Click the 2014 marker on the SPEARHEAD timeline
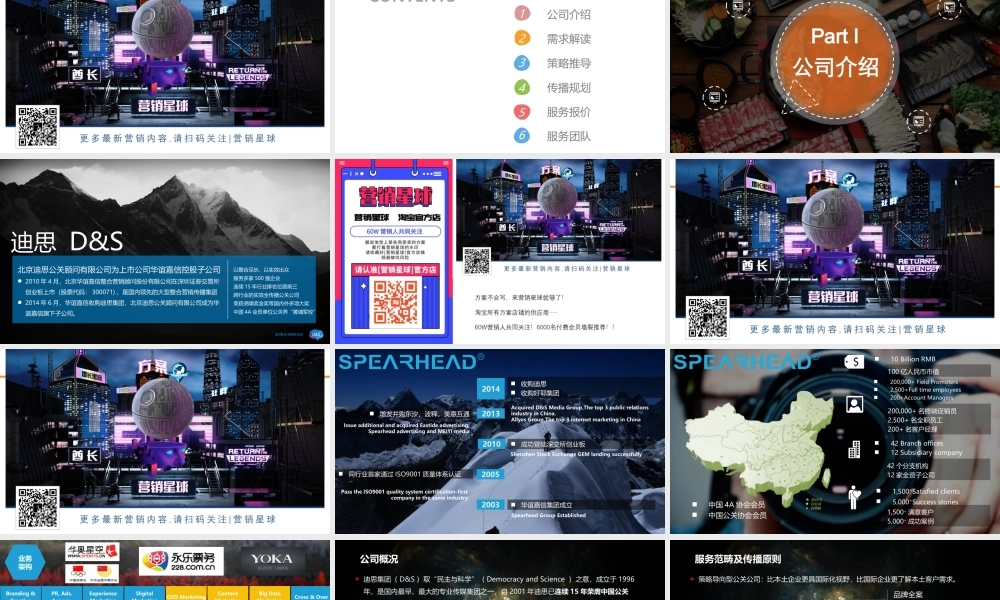This screenshot has width=1000, height=600. (x=490, y=388)
